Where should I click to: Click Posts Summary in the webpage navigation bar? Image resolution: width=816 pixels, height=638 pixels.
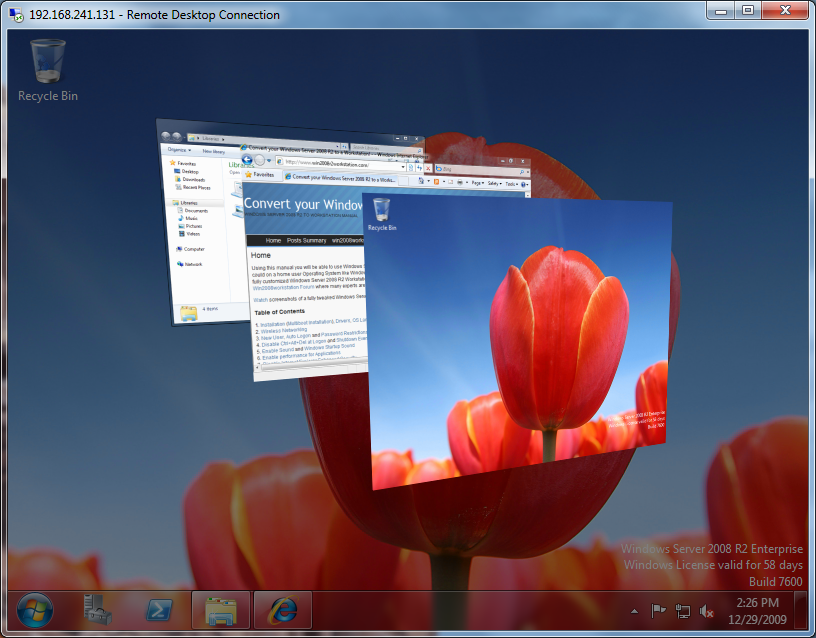[x=307, y=240]
